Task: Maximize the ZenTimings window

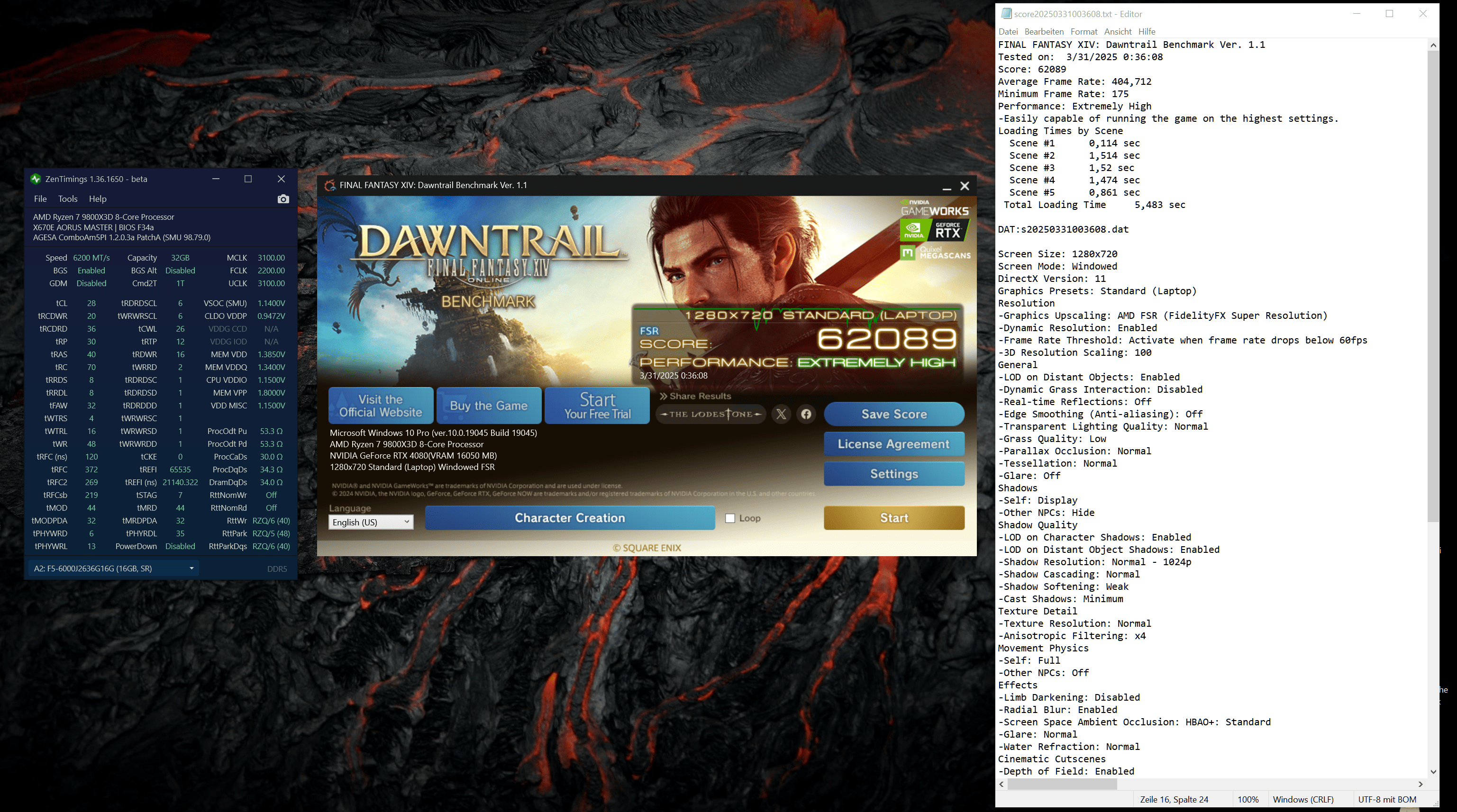Action: (x=248, y=179)
